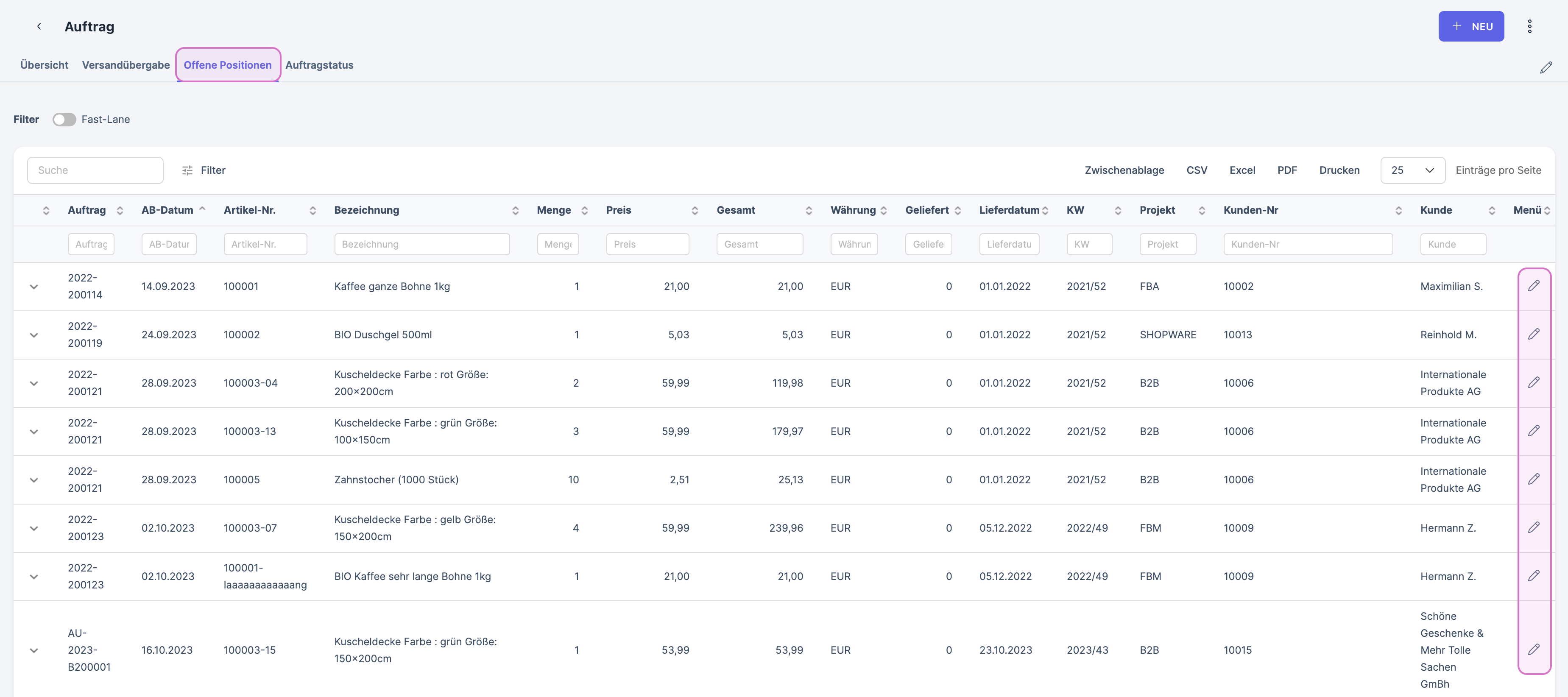
Task: Switch to the Versandübergabe tab
Action: pyautogui.click(x=126, y=65)
